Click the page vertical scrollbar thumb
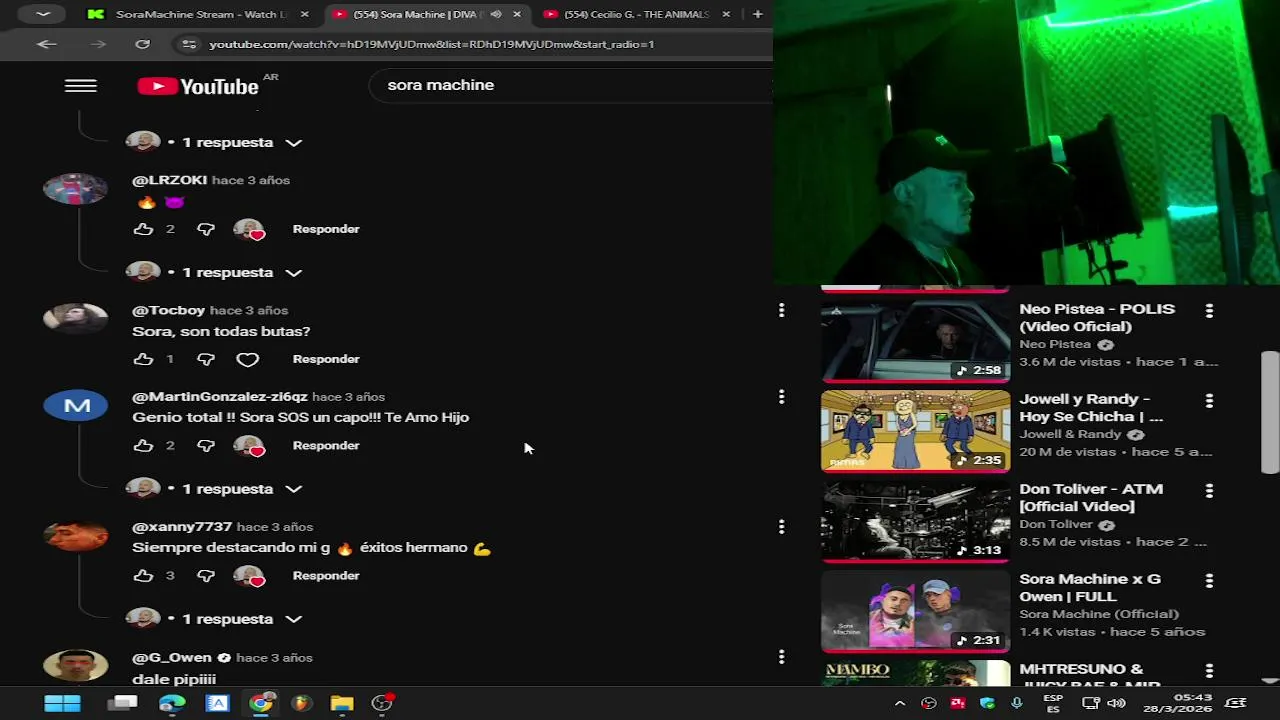The width and height of the screenshot is (1280, 720). [1269, 412]
